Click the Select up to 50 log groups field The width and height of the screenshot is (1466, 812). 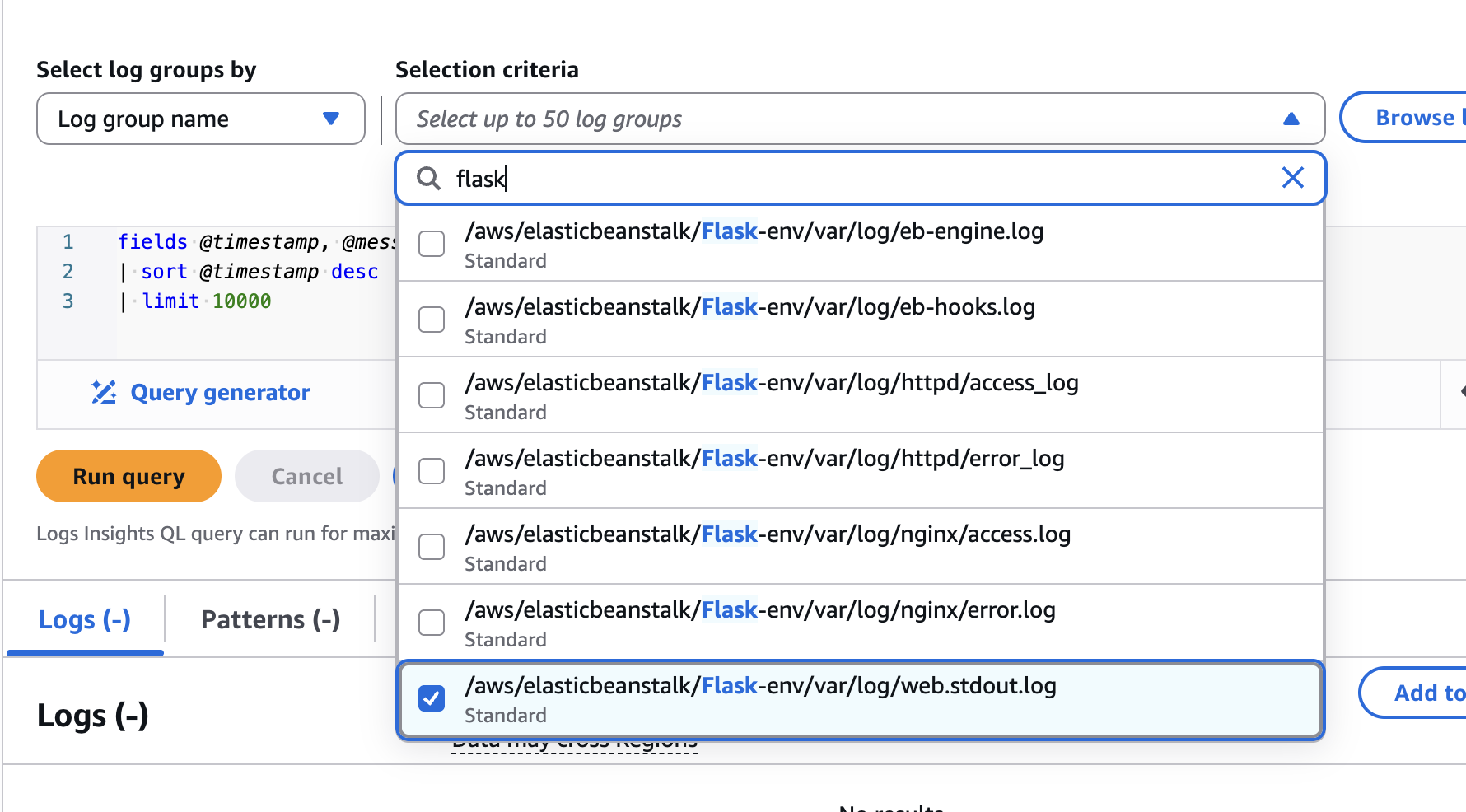pyautogui.click(x=860, y=119)
